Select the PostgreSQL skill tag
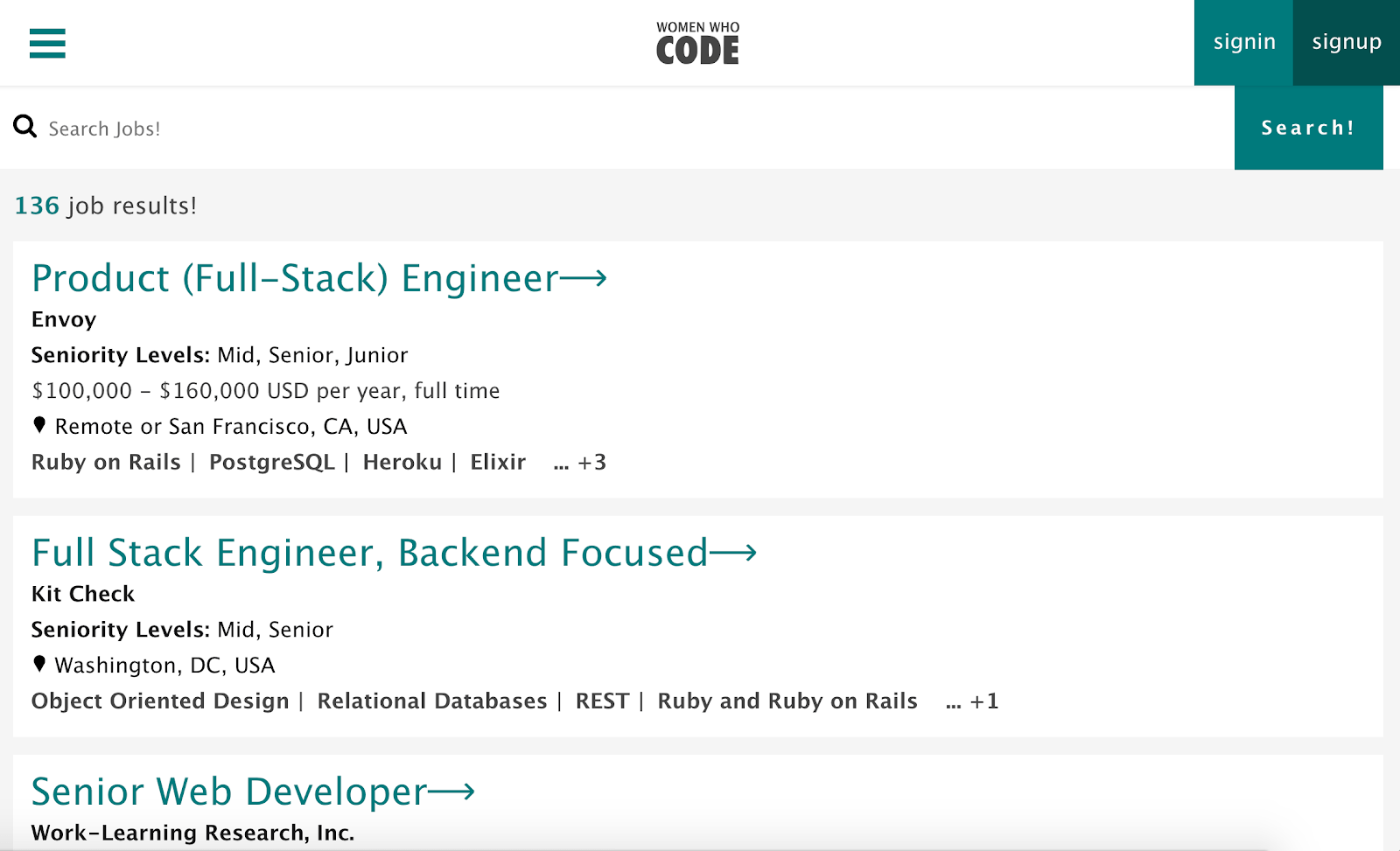This screenshot has height=851, width=1400. coord(271,463)
